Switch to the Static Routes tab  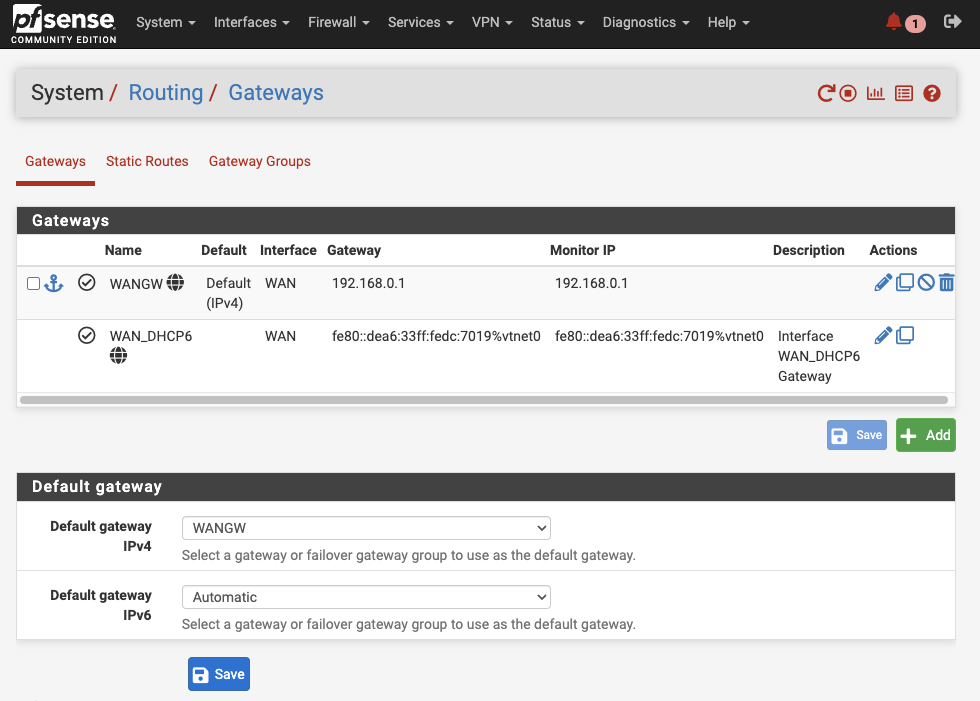[x=147, y=161]
